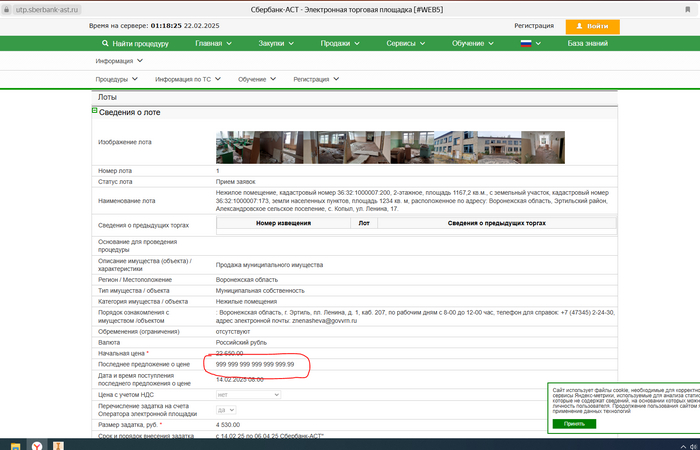The width and height of the screenshot is (700, 450).
Task: Click the Сведения о лоте heading text
Action: tap(129, 112)
